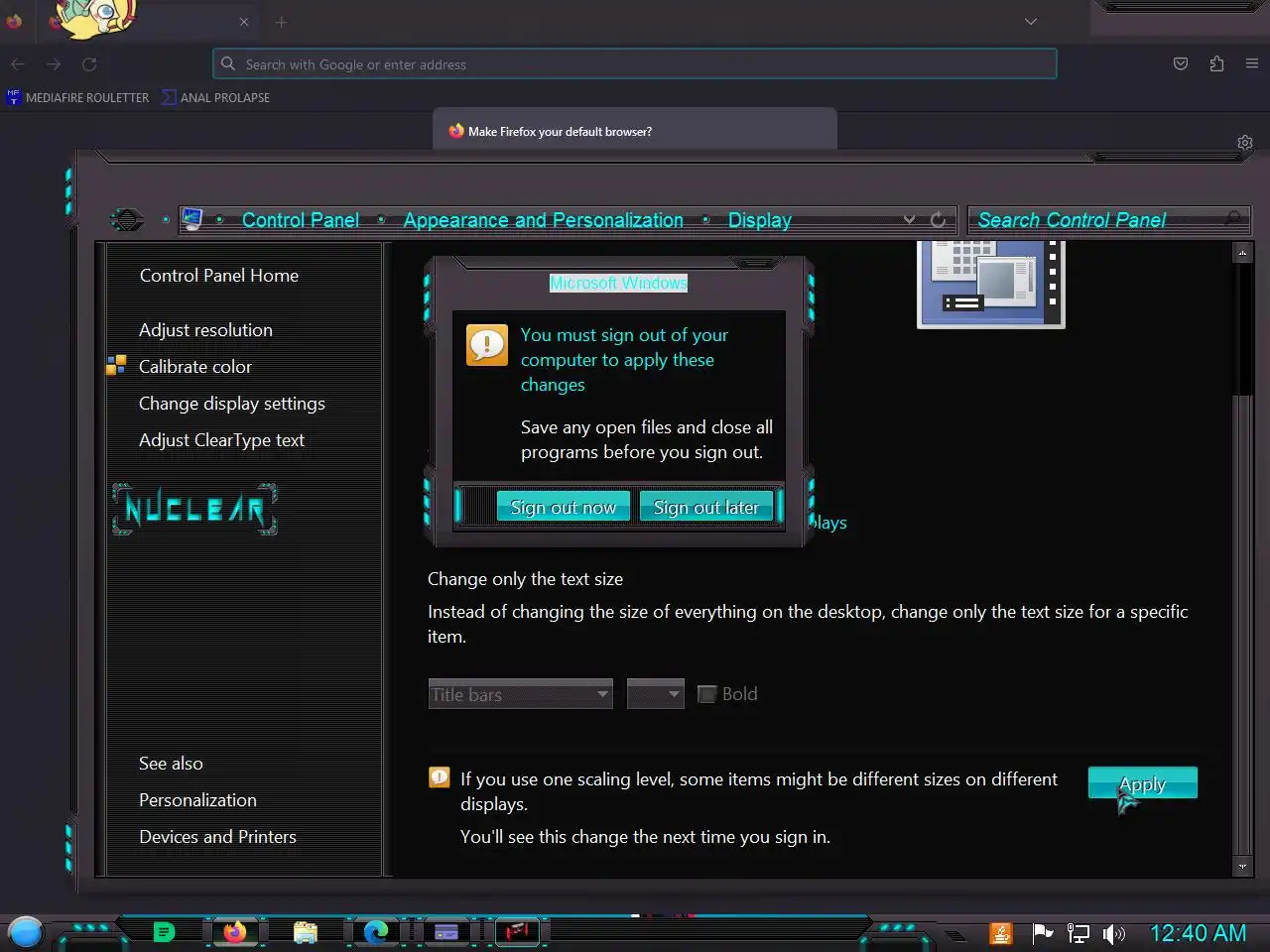The height and width of the screenshot is (952, 1270).
Task: Click the warning icon in sign out dialog
Action: [x=487, y=345]
